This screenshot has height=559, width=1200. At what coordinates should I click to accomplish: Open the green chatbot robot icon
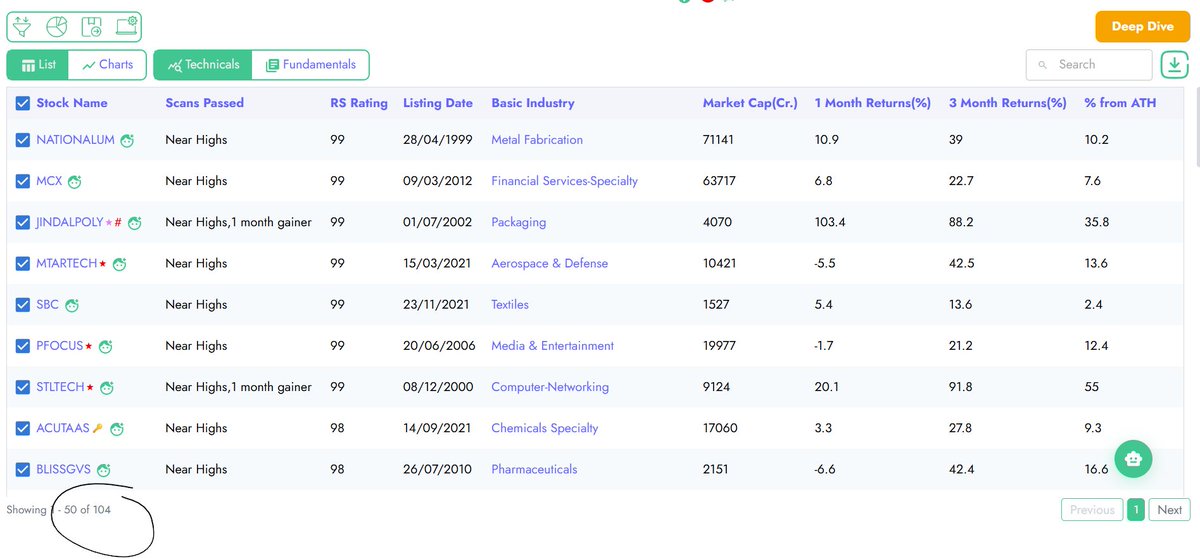pyautogui.click(x=1132, y=459)
